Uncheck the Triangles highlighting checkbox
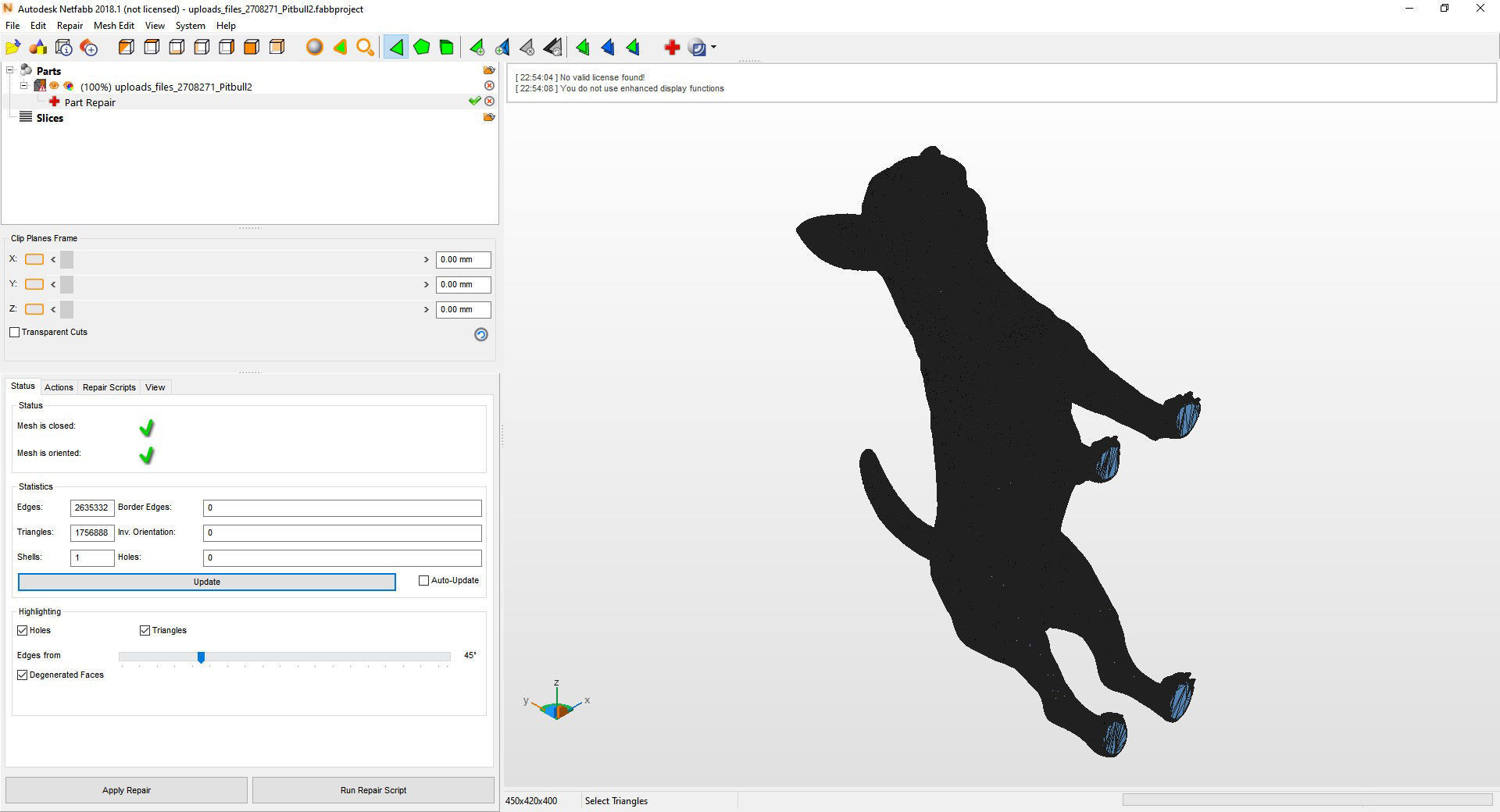Viewport: 1500px width, 812px height. 145,630
